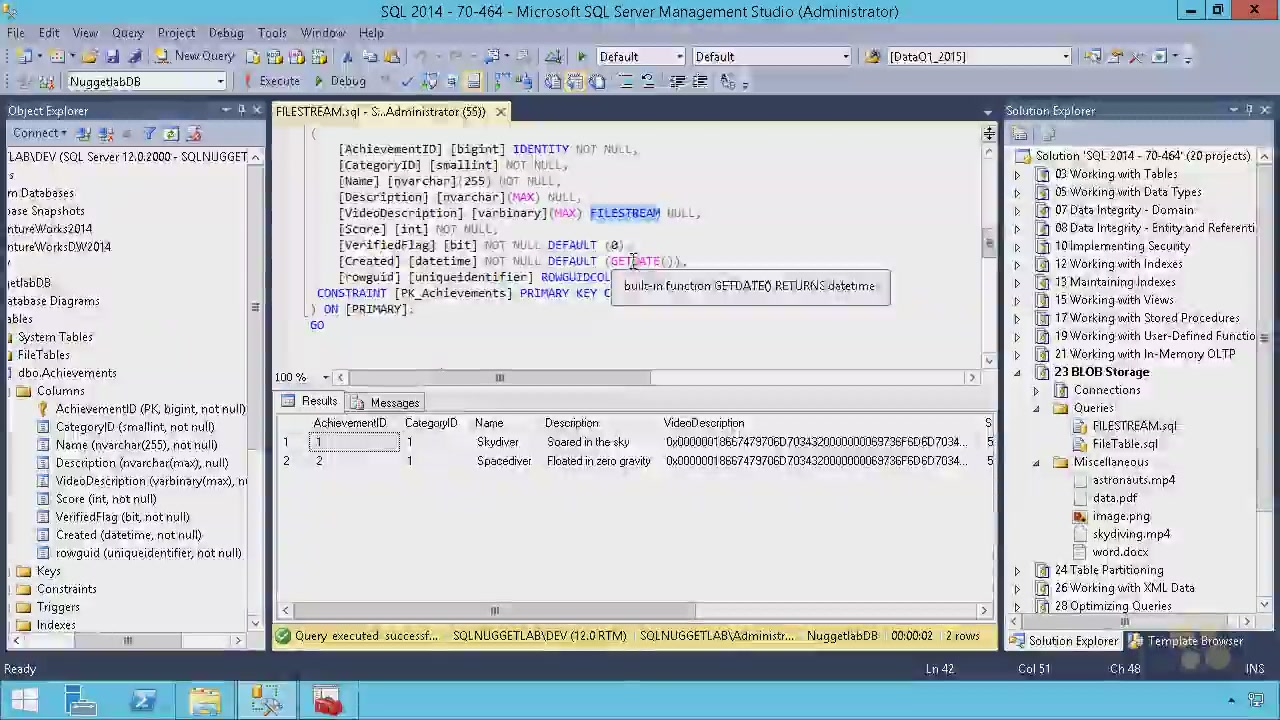Expand the 03 Working with Tables project
The width and height of the screenshot is (1280, 720).
(x=1017, y=175)
